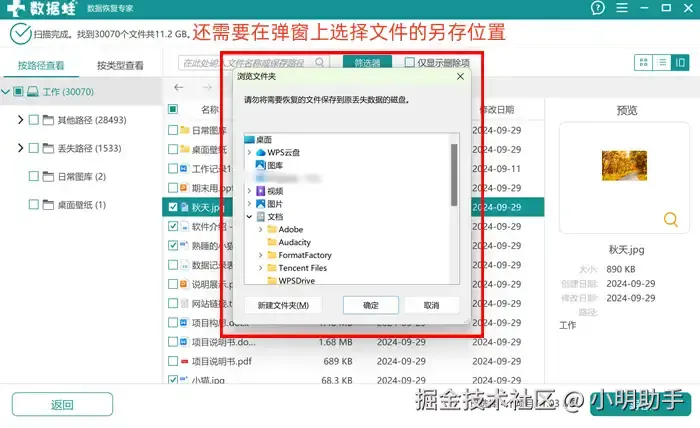Screen dimensions: 700x428
Task: Expand the FormatFactory folder node
Action: pyautogui.click(x=261, y=255)
